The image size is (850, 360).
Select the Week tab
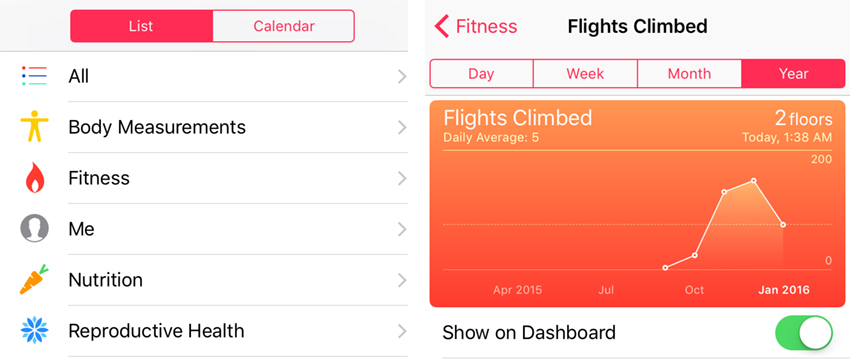pos(585,74)
